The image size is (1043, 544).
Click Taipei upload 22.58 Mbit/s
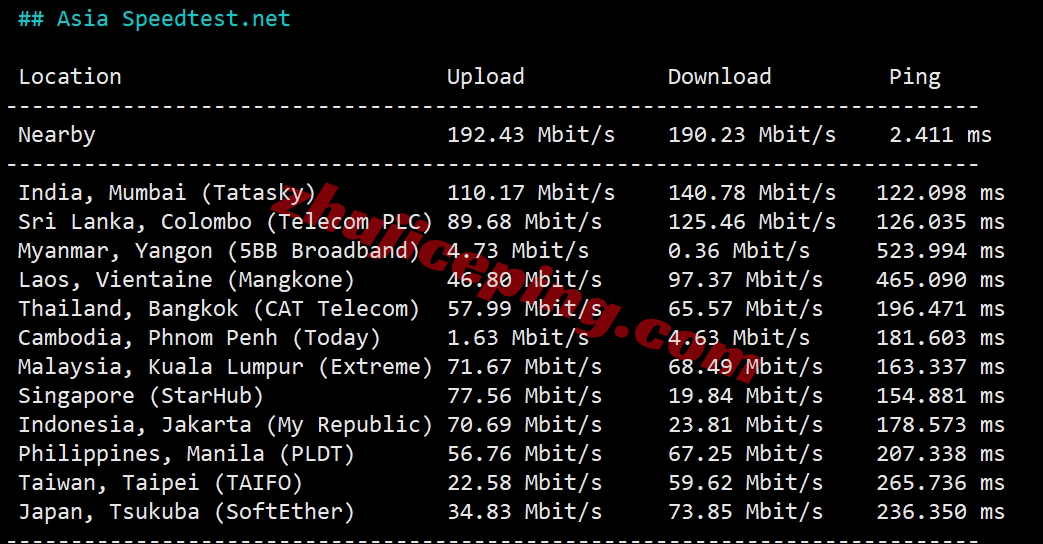[x=524, y=483]
